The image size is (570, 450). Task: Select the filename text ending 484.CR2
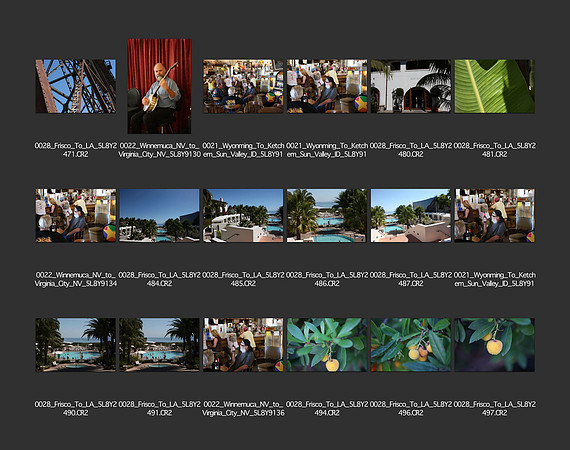pos(159,279)
